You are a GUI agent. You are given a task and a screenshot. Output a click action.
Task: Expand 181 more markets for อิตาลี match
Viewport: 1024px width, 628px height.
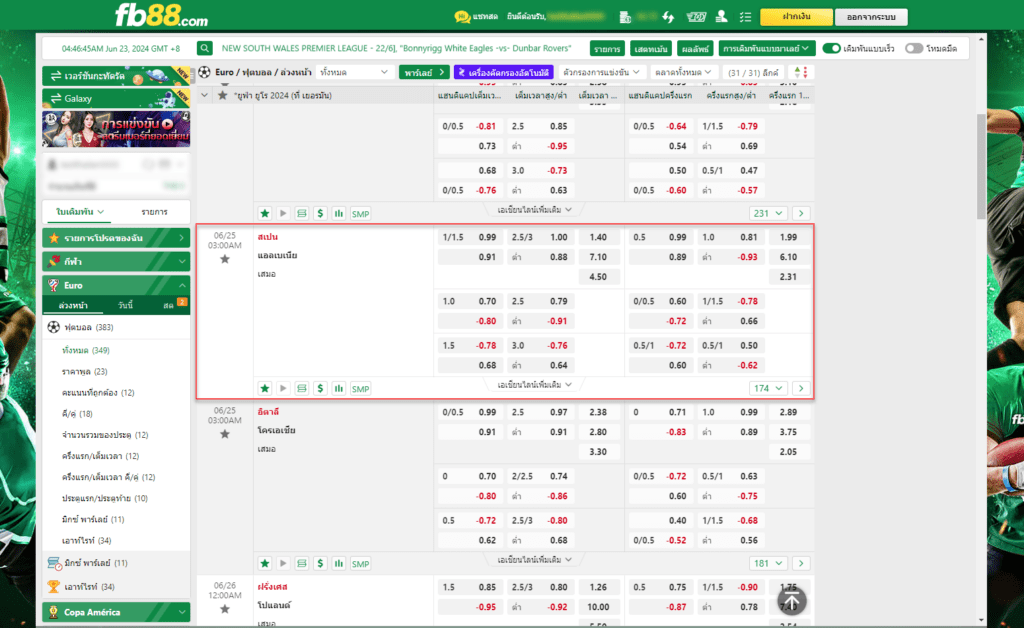[x=768, y=563]
